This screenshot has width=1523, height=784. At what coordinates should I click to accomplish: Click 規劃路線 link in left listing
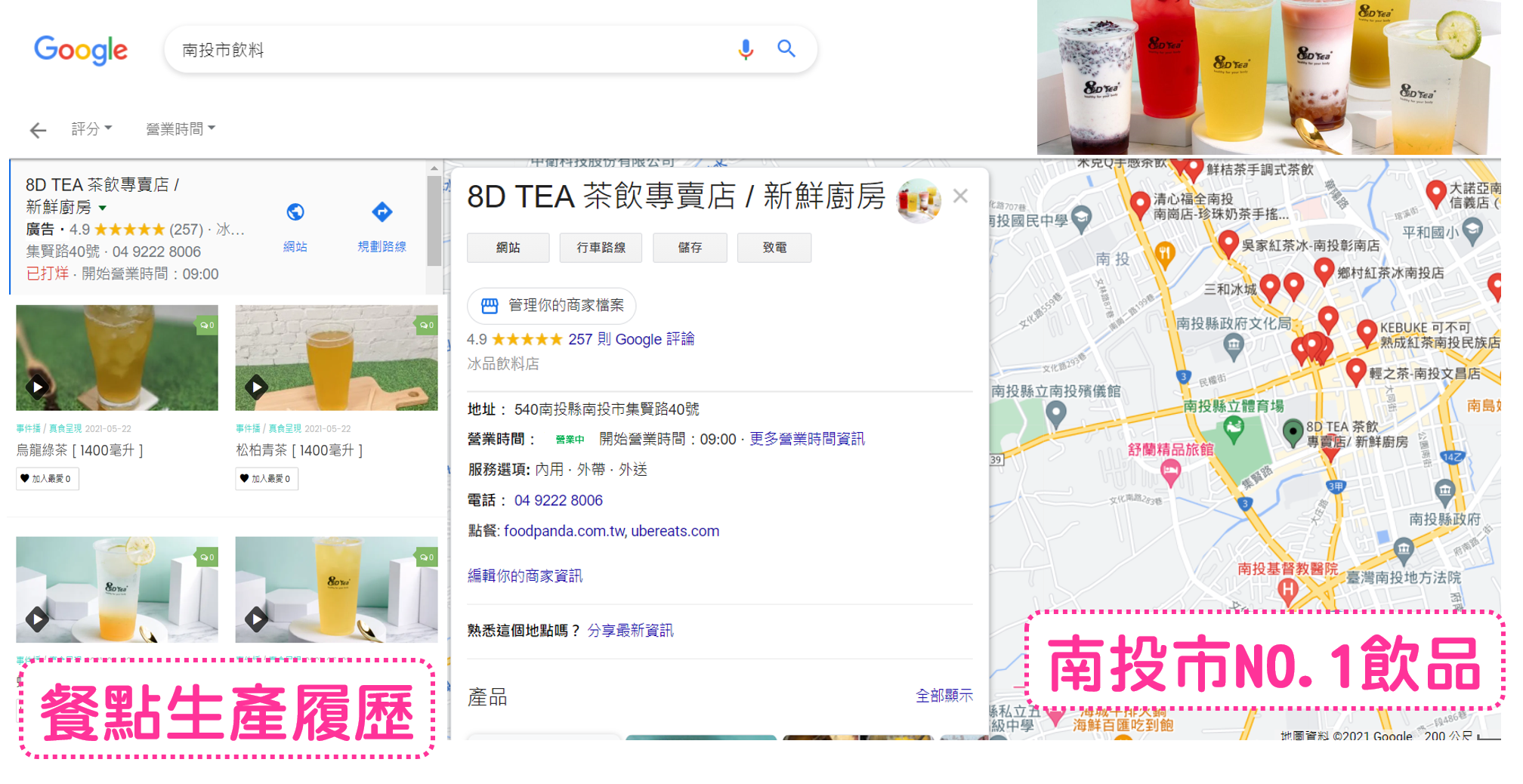(382, 247)
